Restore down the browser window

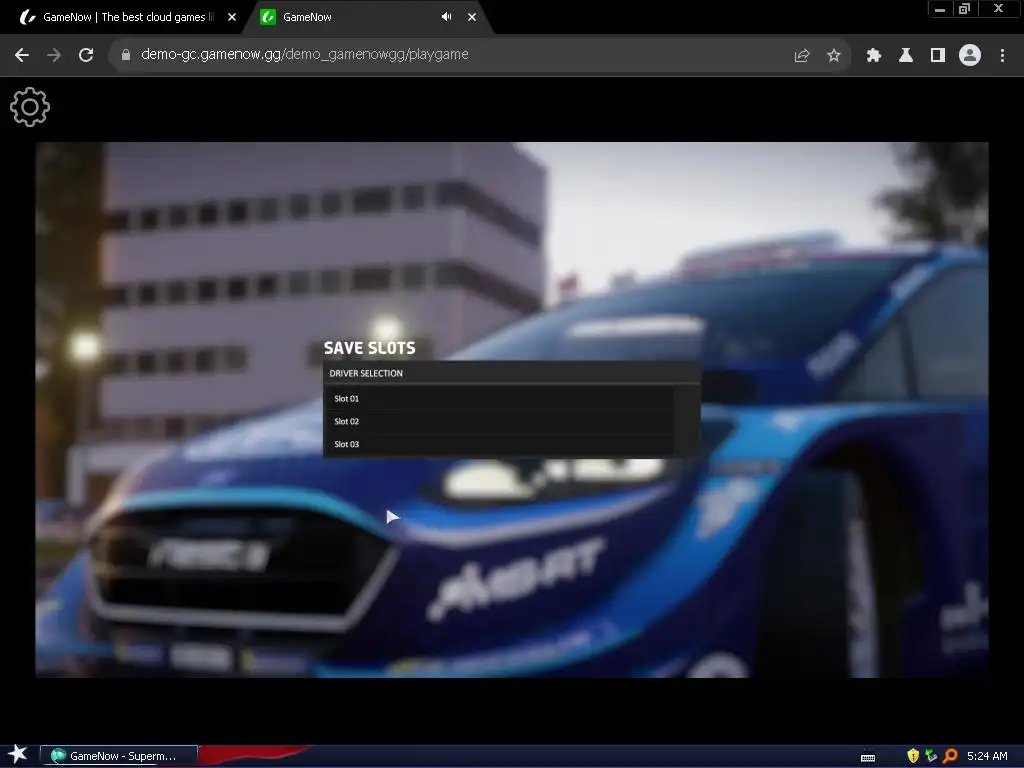964,9
